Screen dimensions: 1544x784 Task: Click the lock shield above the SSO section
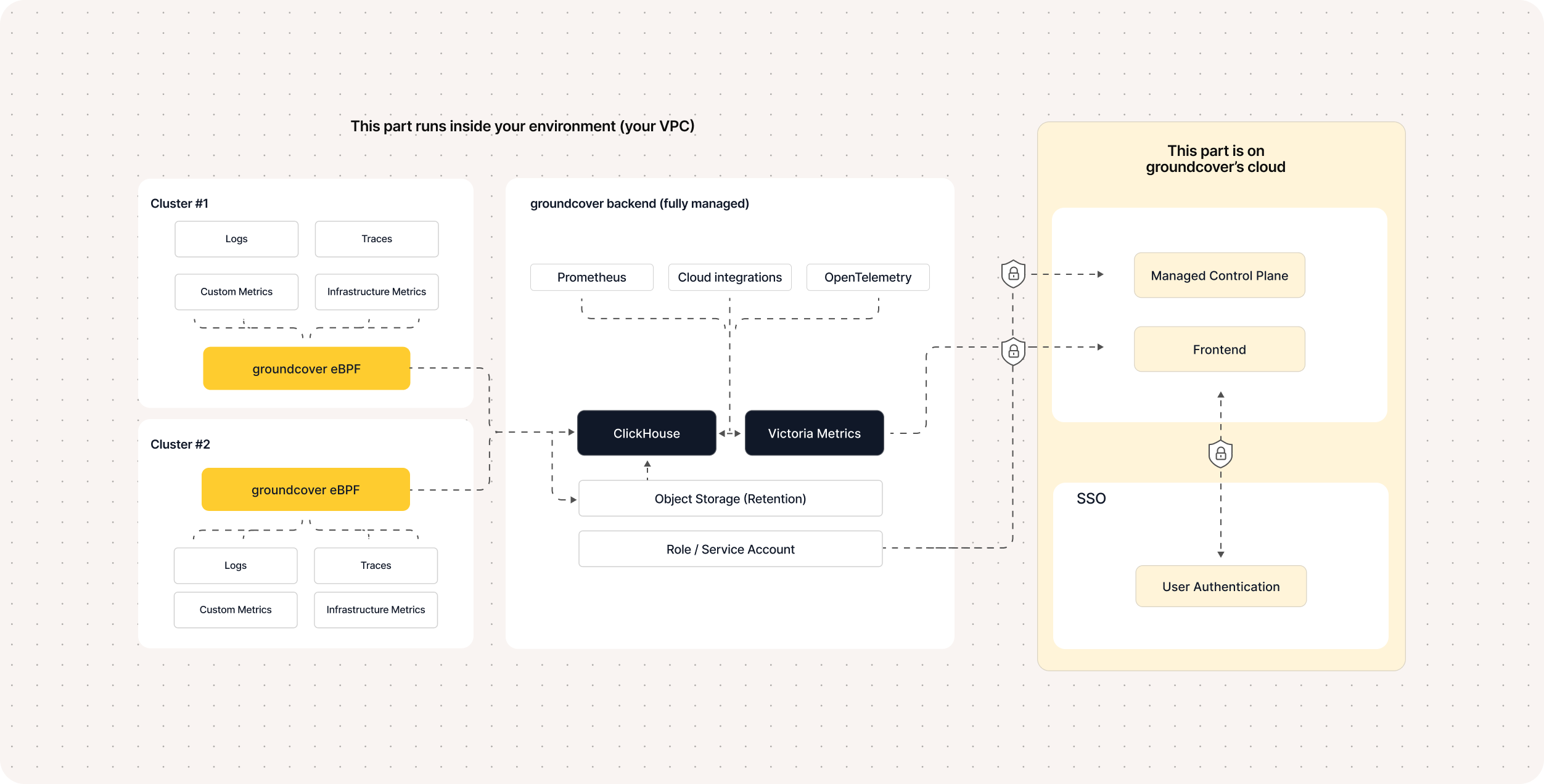(x=1220, y=454)
